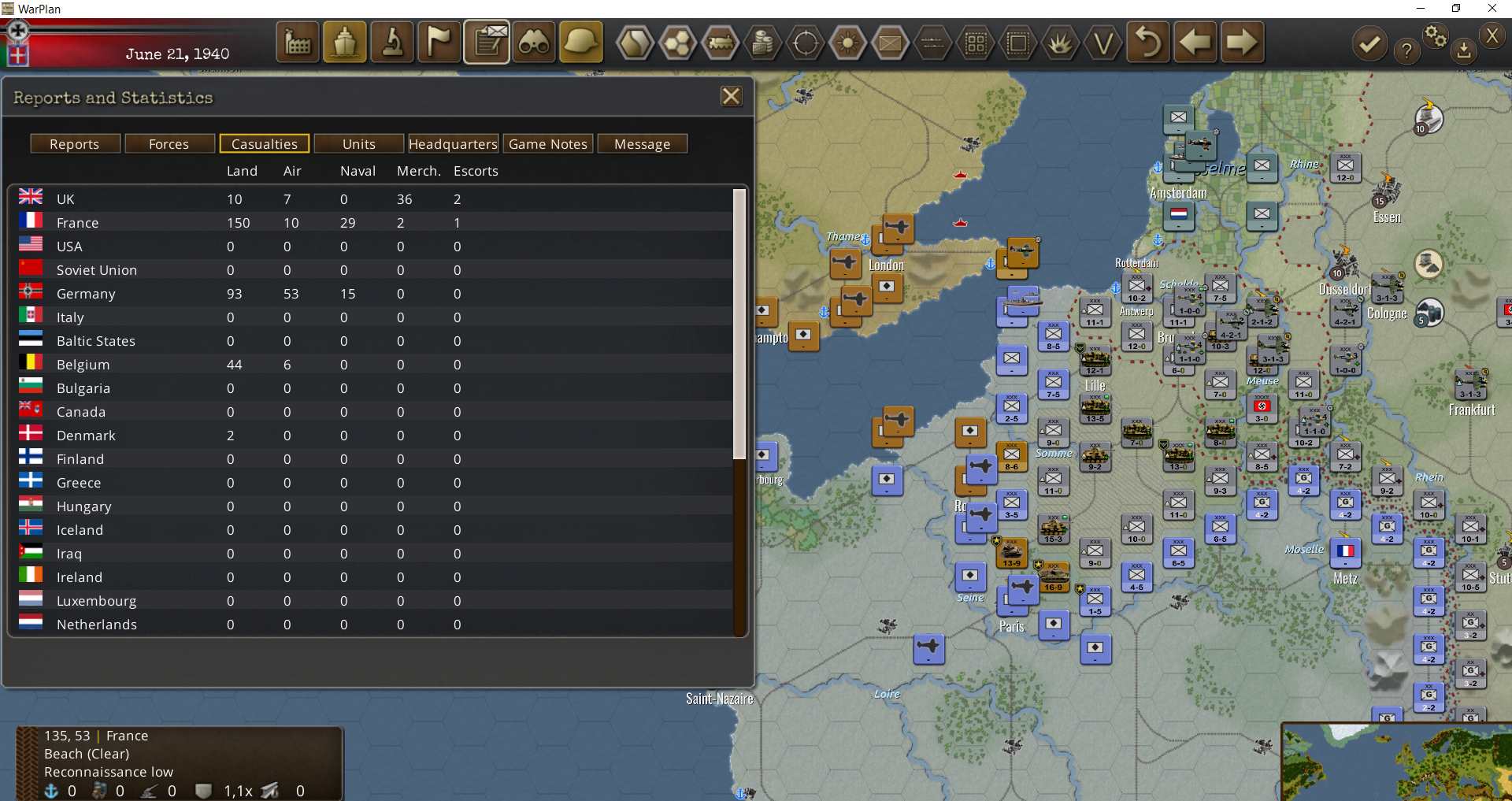Screen dimensions: 1512x801
Task: Click the 'Escorts' column header
Action: [x=476, y=171]
